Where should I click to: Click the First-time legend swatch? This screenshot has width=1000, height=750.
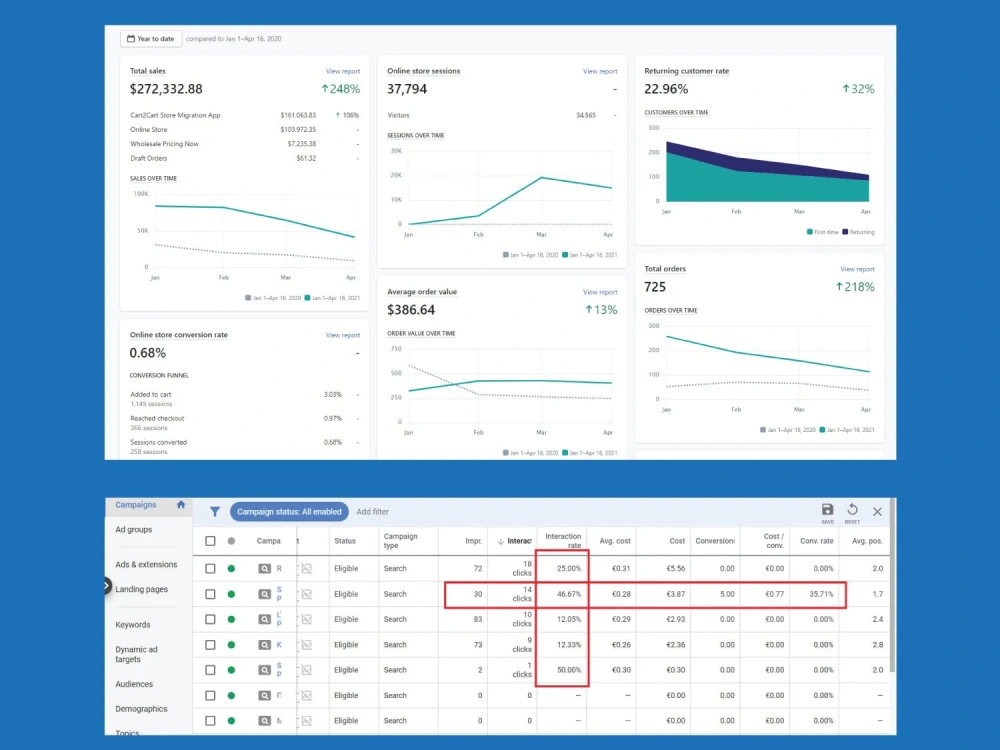coord(809,232)
